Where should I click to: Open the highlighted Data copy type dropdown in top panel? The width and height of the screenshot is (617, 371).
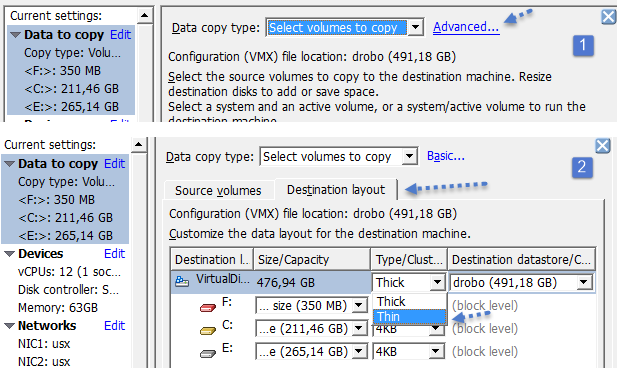[x=415, y=28]
